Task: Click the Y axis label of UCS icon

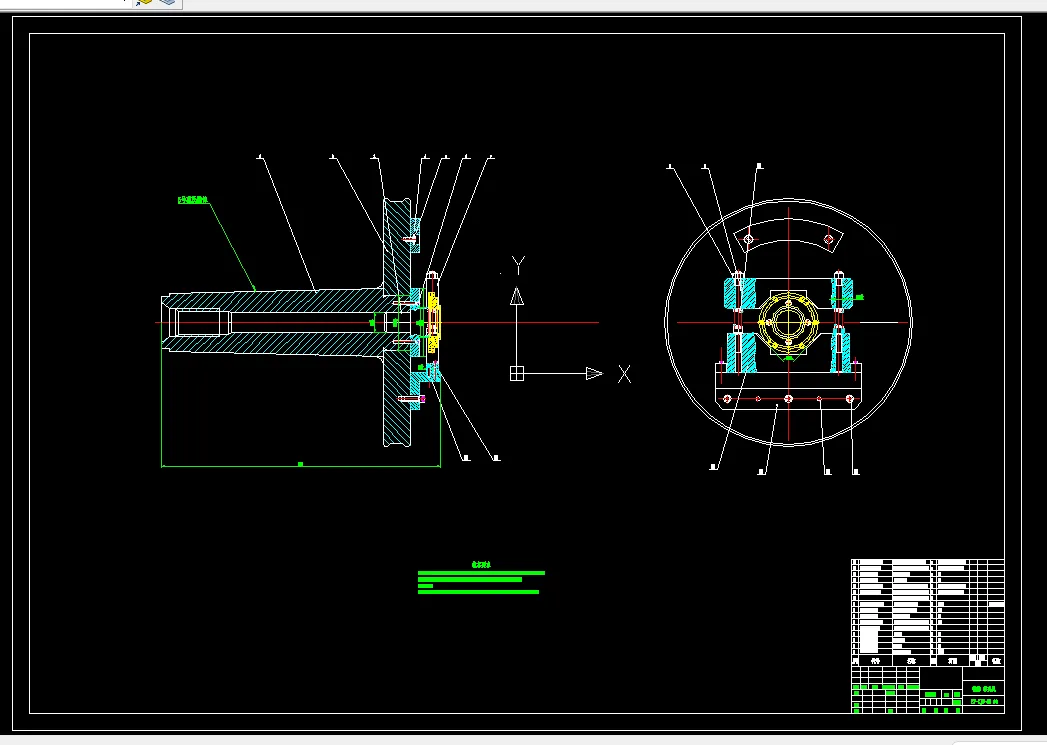Action: tap(518, 265)
